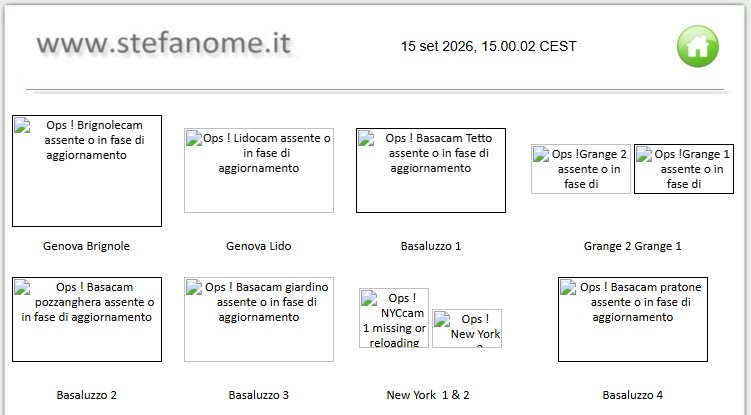Open the Basacam giardino webcam image
This screenshot has height=415, width=751.
(x=259, y=319)
